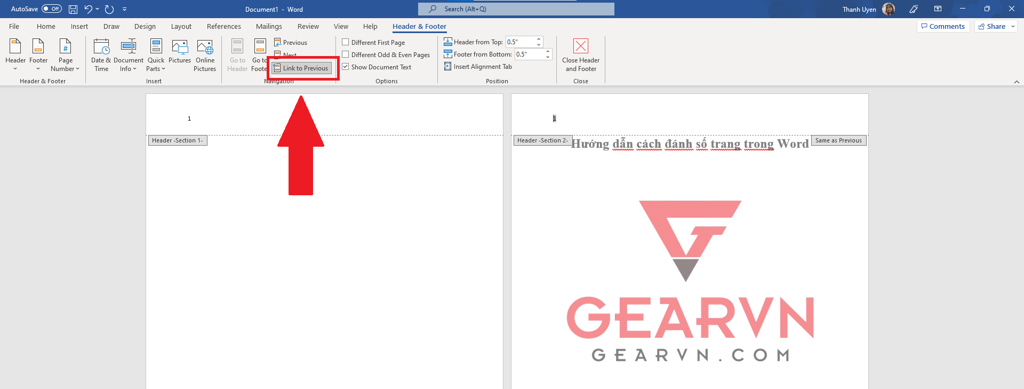Viewport: 1024px width, 389px height.
Task: Open the File menu
Action: click(x=14, y=27)
